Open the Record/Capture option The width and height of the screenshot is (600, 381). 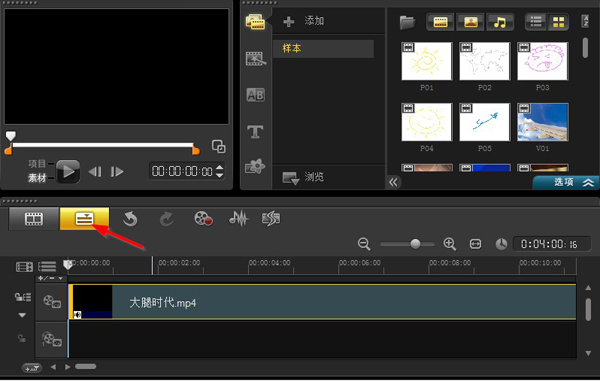[203, 219]
